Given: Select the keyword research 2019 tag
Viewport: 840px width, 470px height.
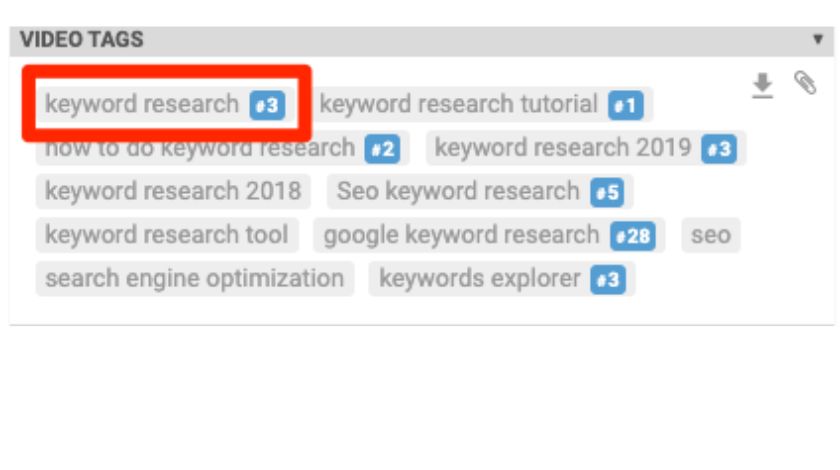Looking at the screenshot, I should coord(586,148).
